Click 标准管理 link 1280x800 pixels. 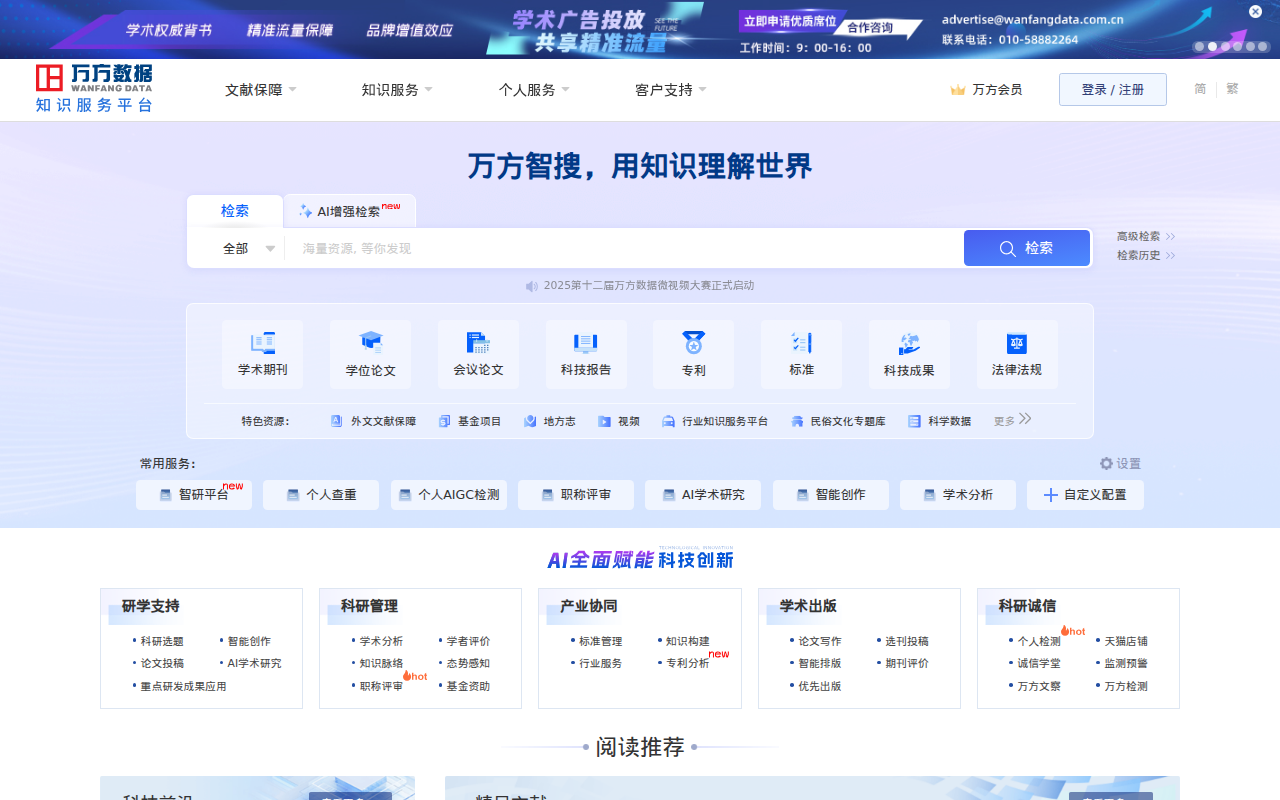(x=601, y=642)
